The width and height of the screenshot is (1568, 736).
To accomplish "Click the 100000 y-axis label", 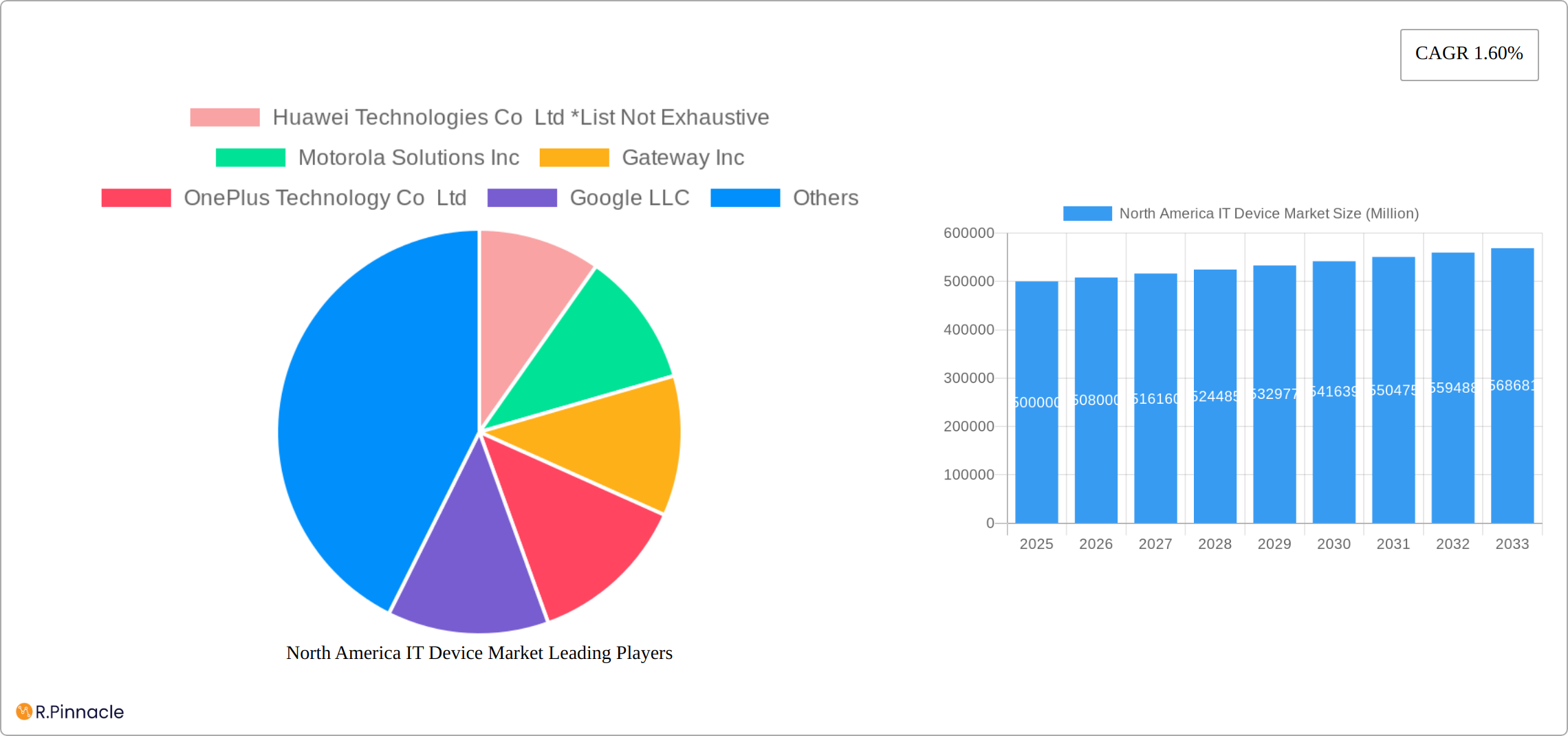I will (x=969, y=475).
